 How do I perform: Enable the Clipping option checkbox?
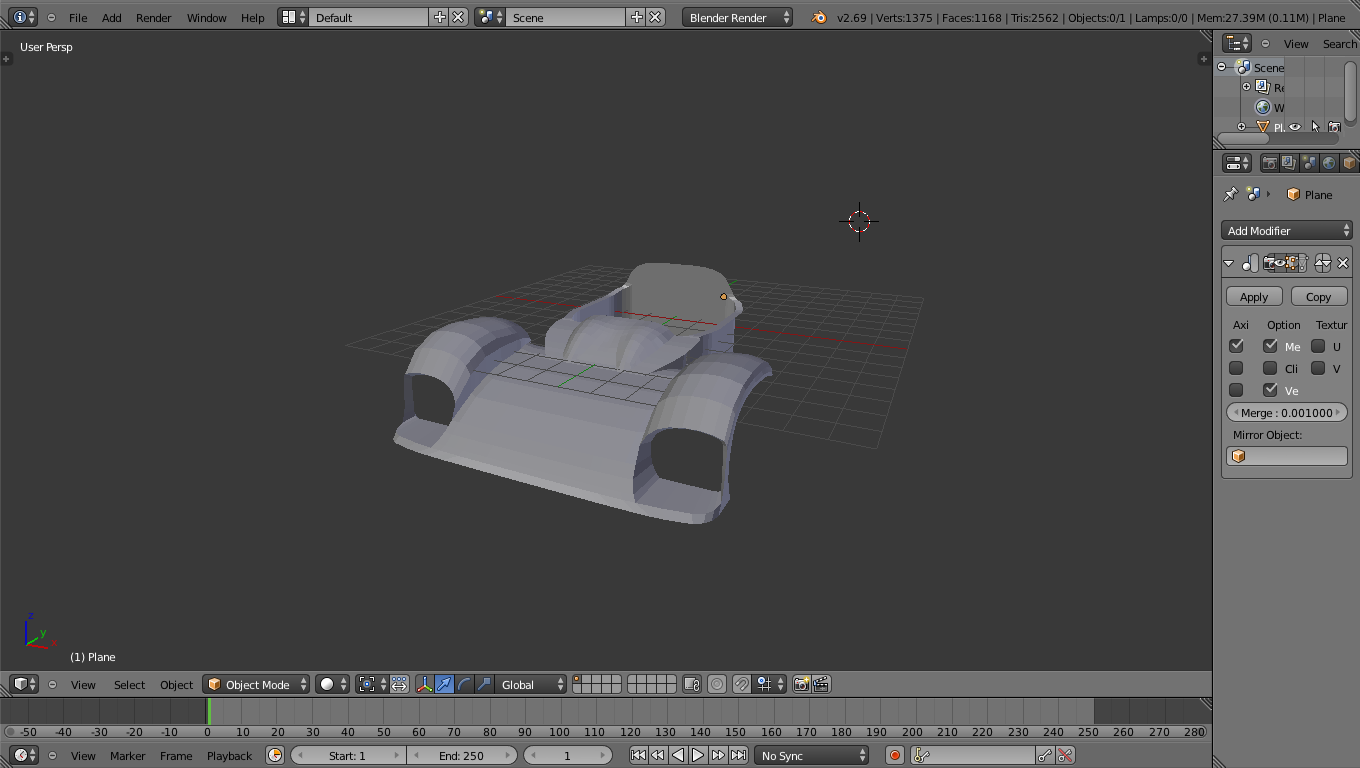coord(1270,367)
